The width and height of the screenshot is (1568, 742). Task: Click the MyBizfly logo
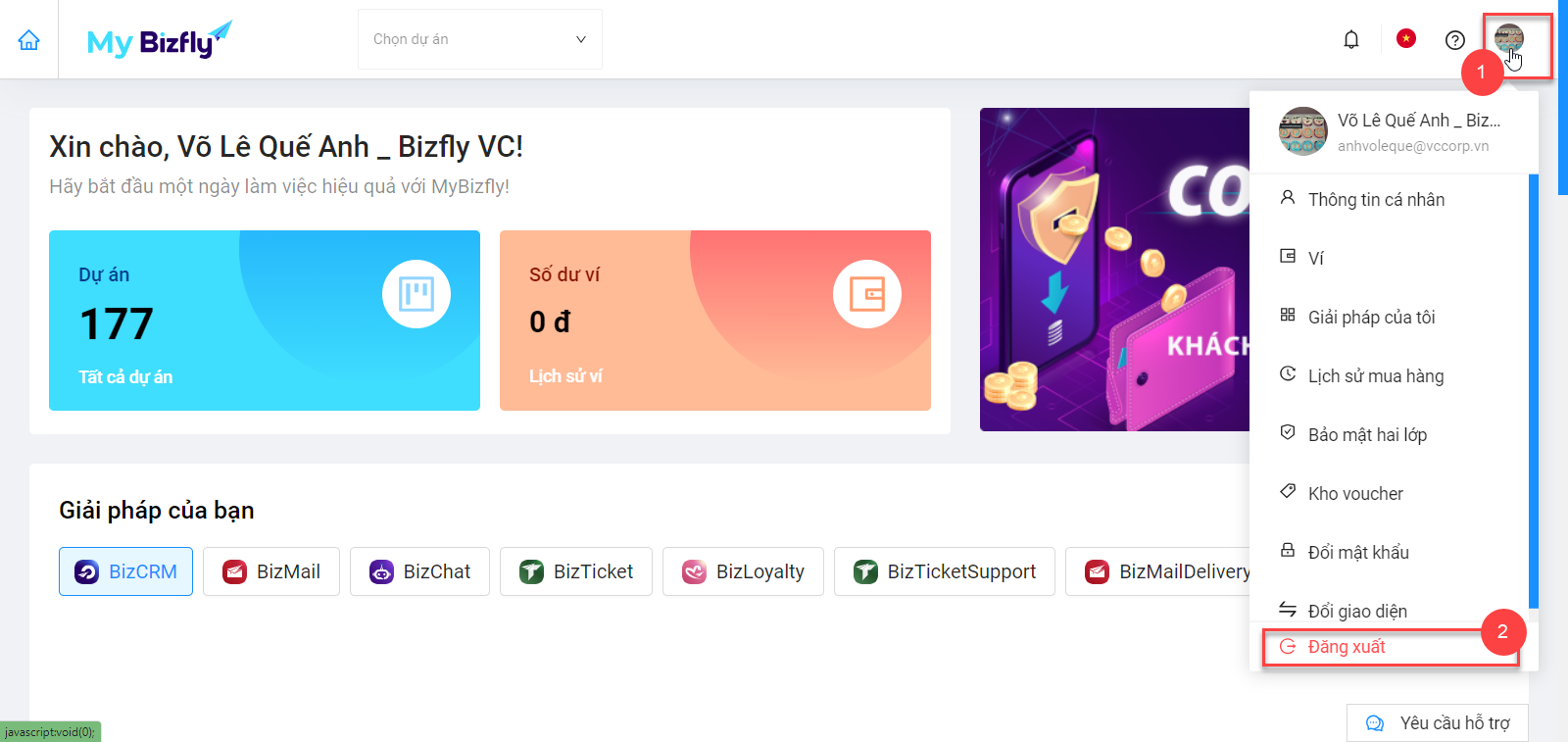click(159, 40)
